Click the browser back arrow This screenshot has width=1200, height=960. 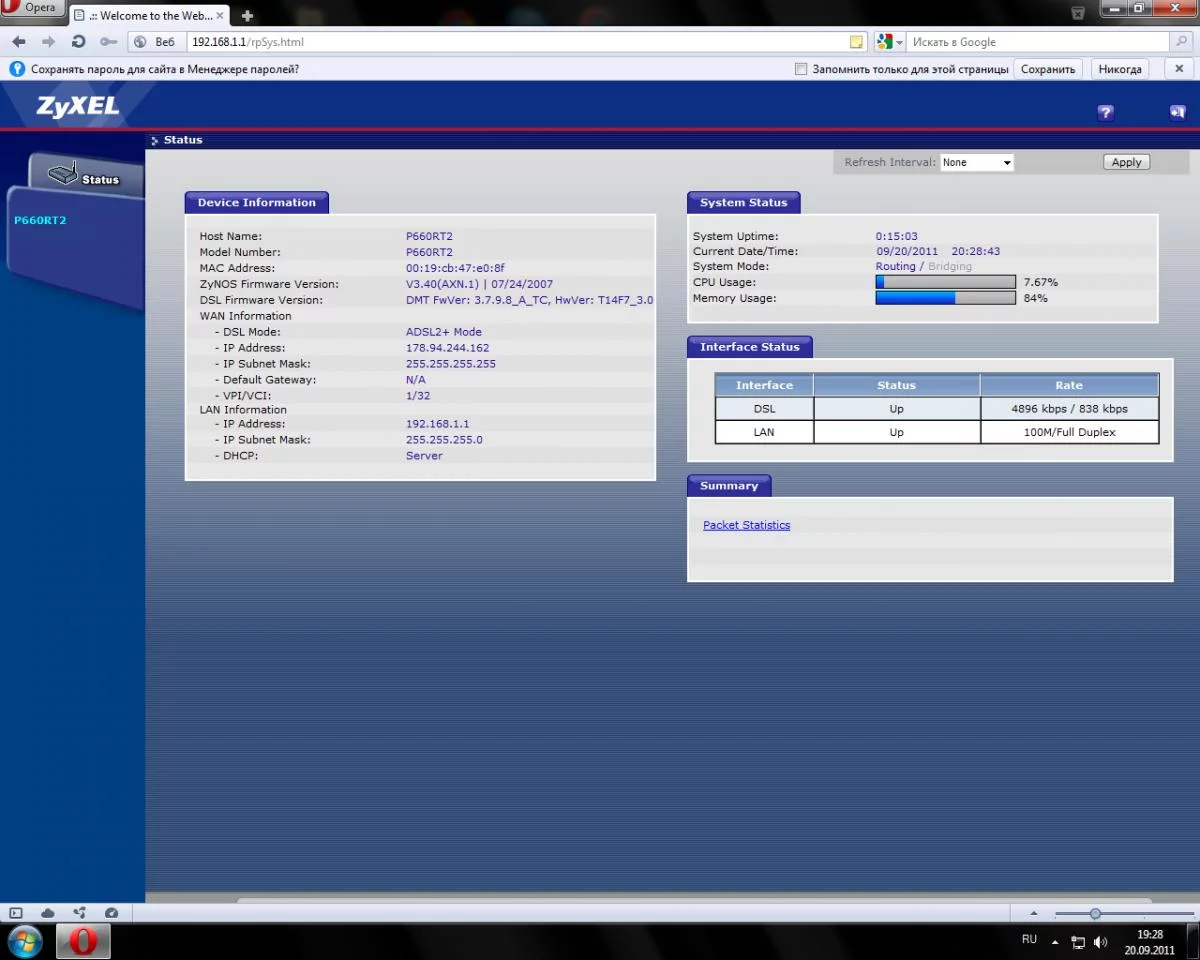tap(19, 42)
